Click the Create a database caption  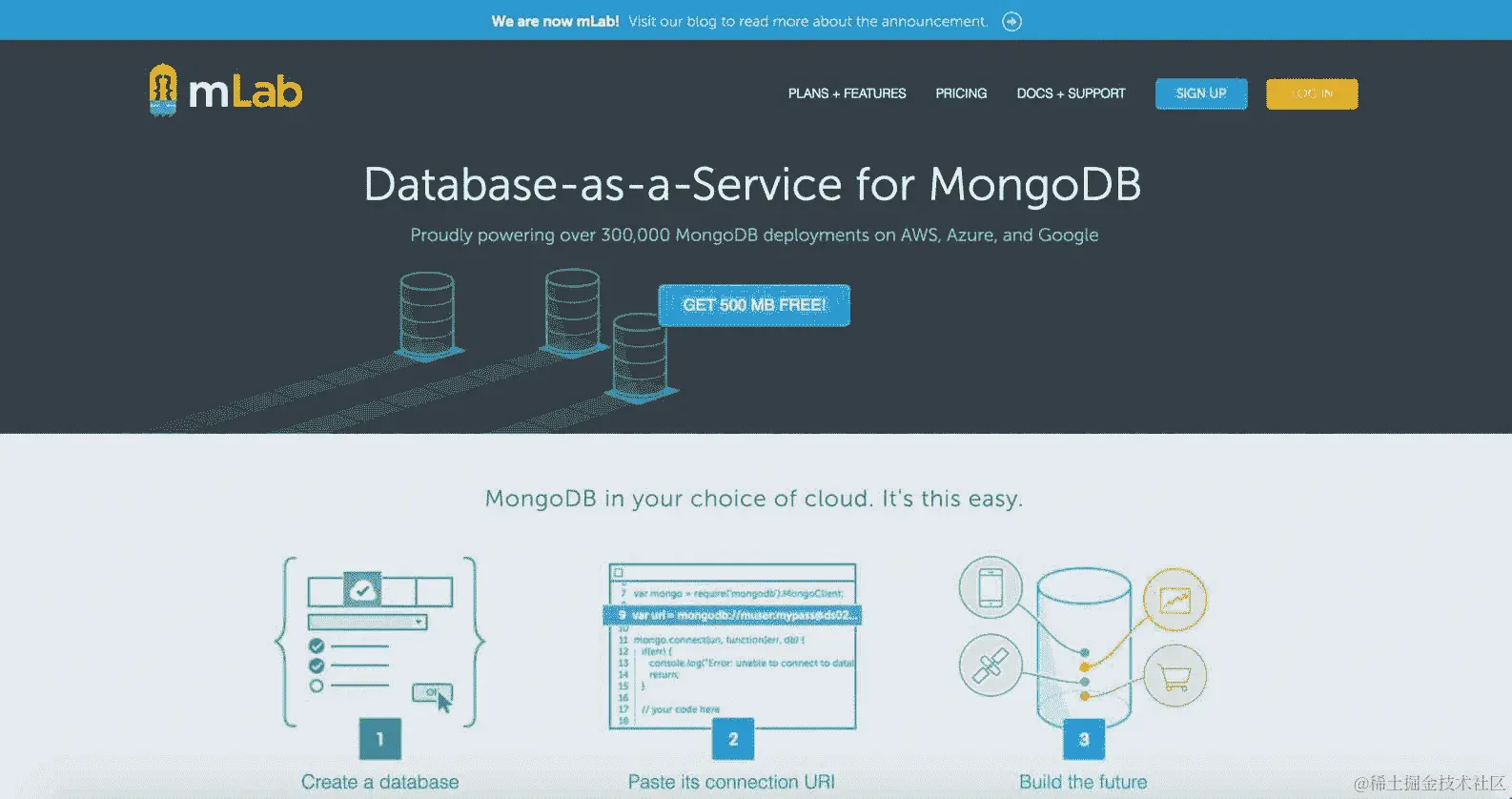click(379, 782)
